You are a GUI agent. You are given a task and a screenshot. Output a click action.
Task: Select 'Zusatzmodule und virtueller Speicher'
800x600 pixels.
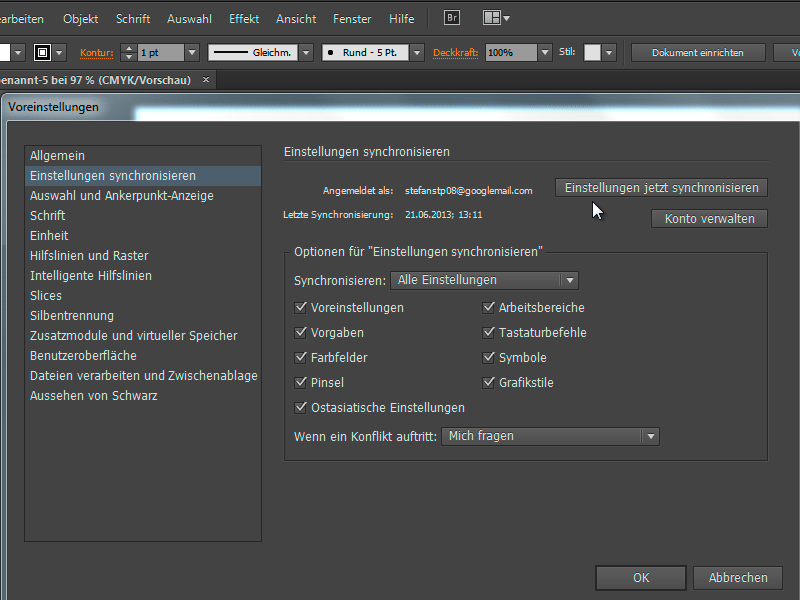pos(143,336)
